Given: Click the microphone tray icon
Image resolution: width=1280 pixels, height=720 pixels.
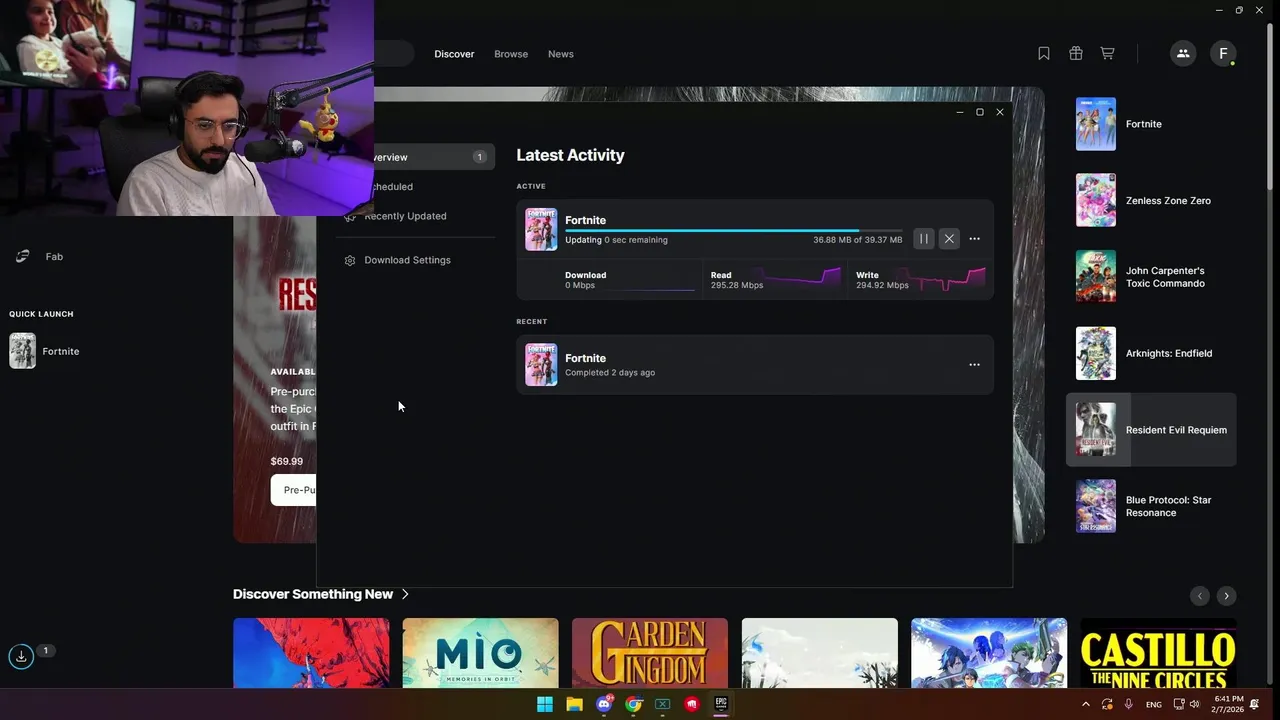Looking at the screenshot, I should pos(1128,704).
